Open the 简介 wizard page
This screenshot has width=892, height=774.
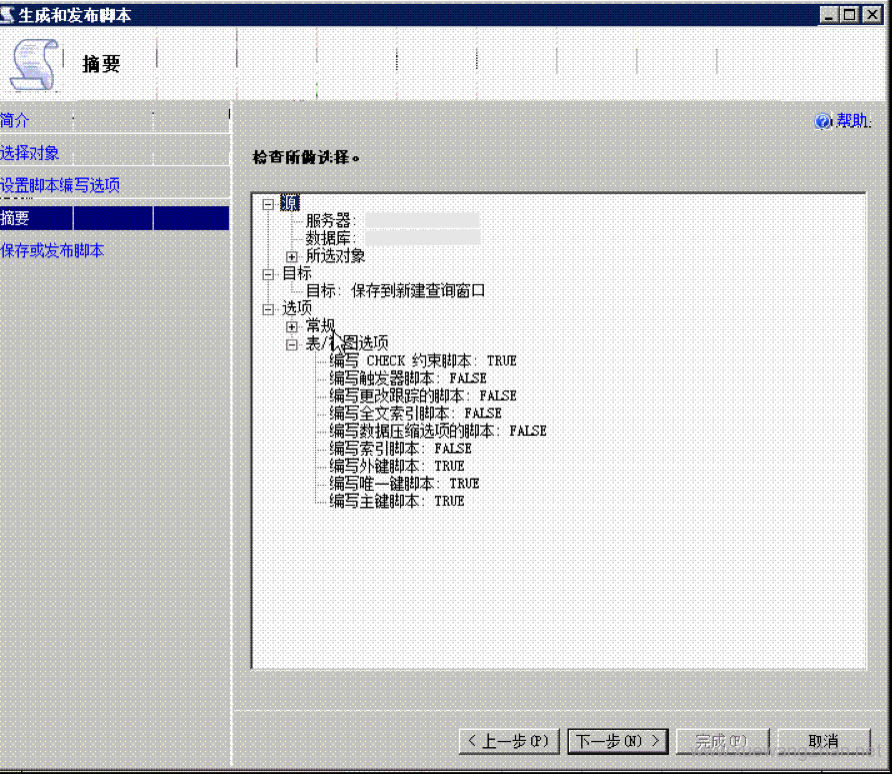click(x=15, y=120)
